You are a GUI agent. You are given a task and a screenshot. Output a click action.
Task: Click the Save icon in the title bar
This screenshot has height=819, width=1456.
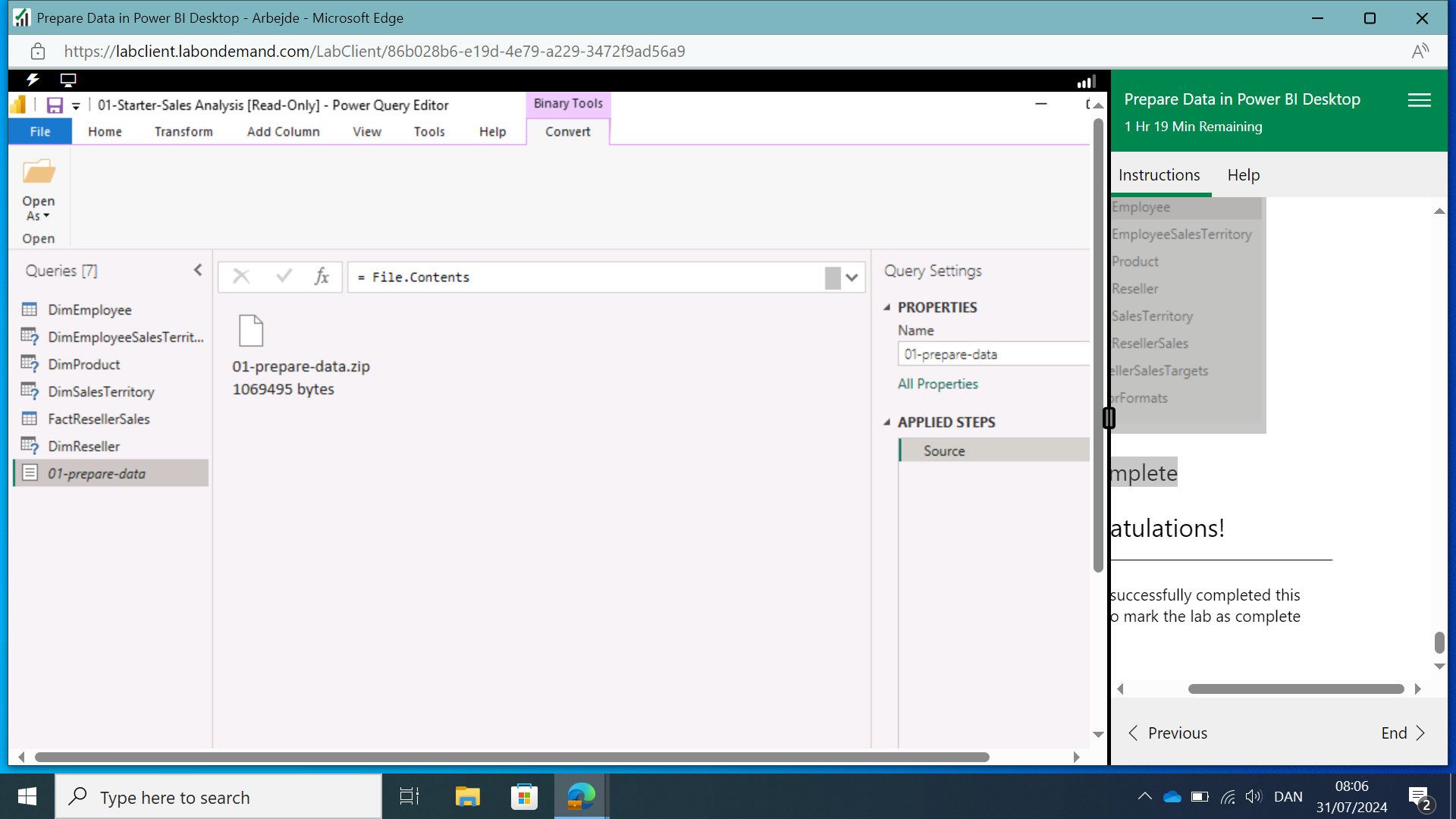(x=55, y=105)
